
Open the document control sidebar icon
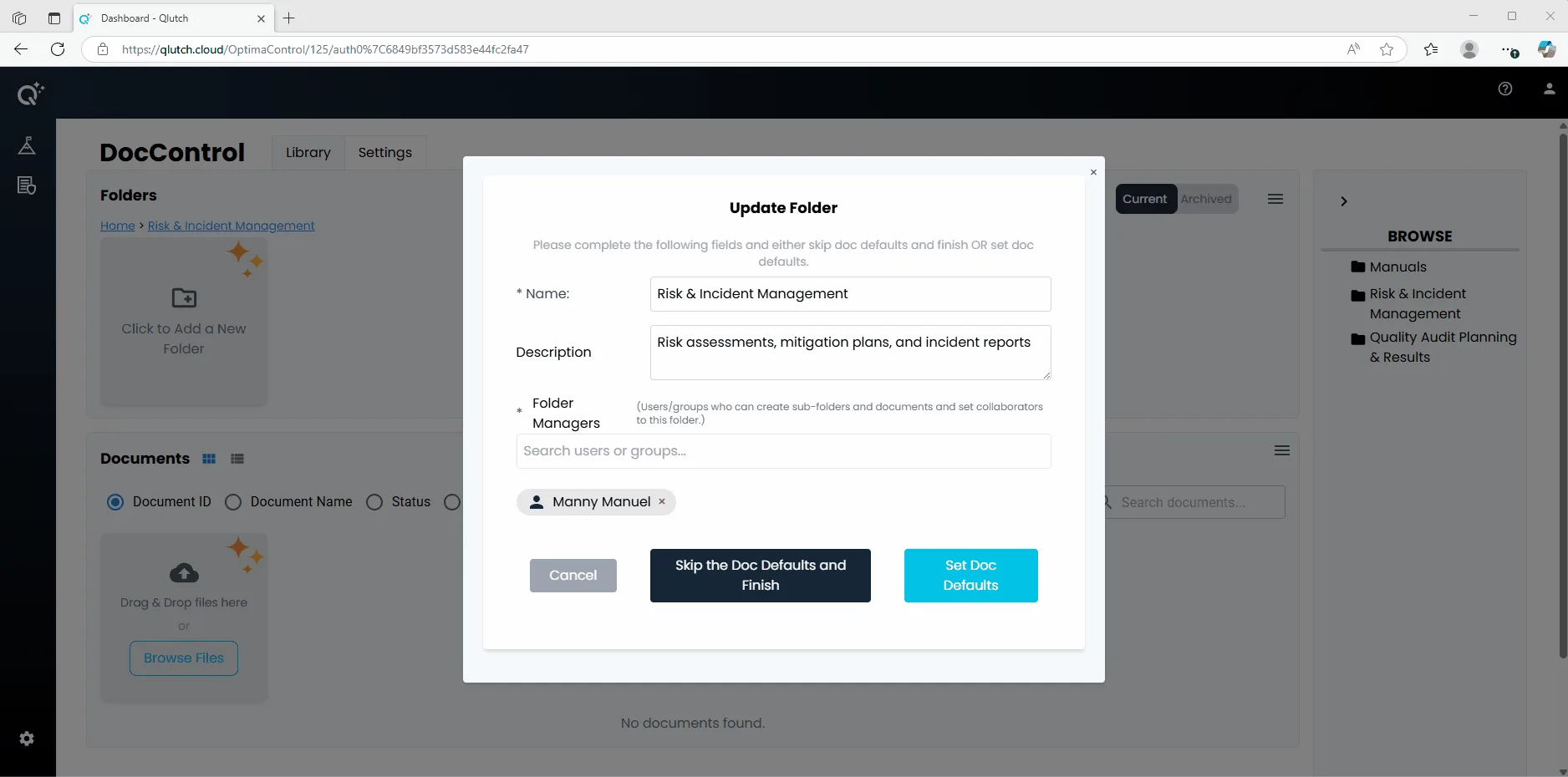point(27,185)
